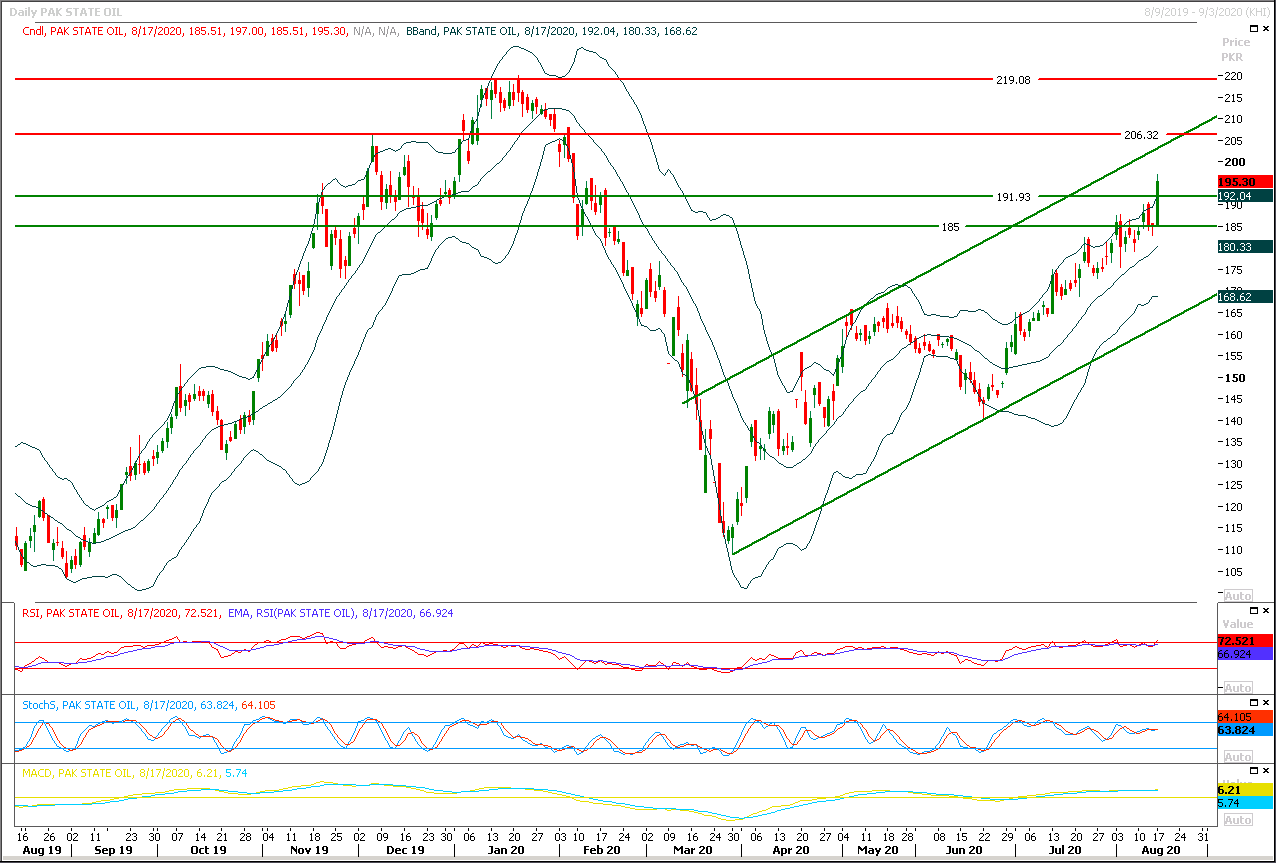The width and height of the screenshot is (1276, 863).
Task: Click the cyan 5.74 MACD signal tag
Action: click(x=1245, y=803)
